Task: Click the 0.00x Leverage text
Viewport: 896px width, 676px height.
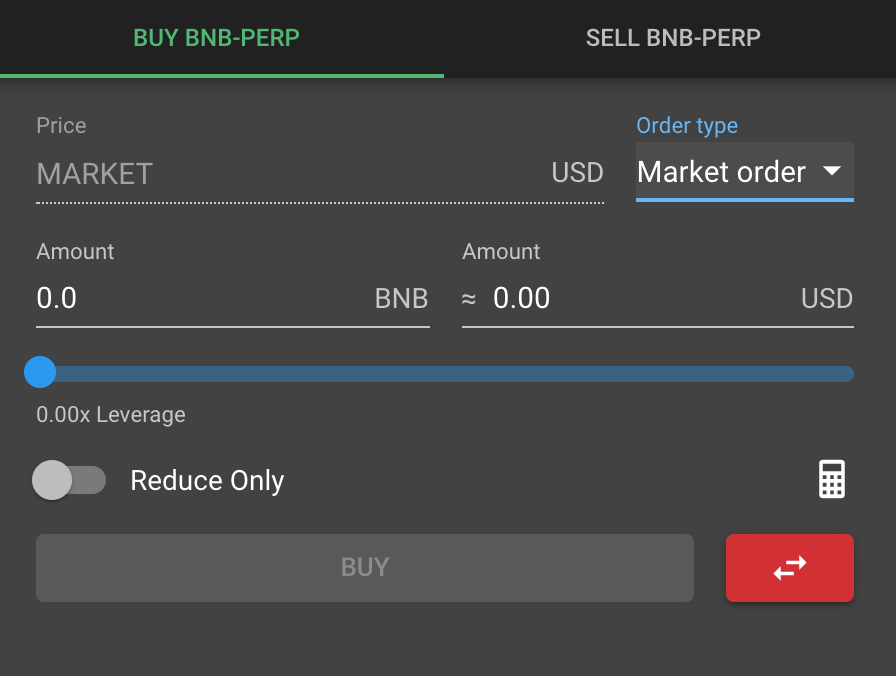Action: click(111, 415)
